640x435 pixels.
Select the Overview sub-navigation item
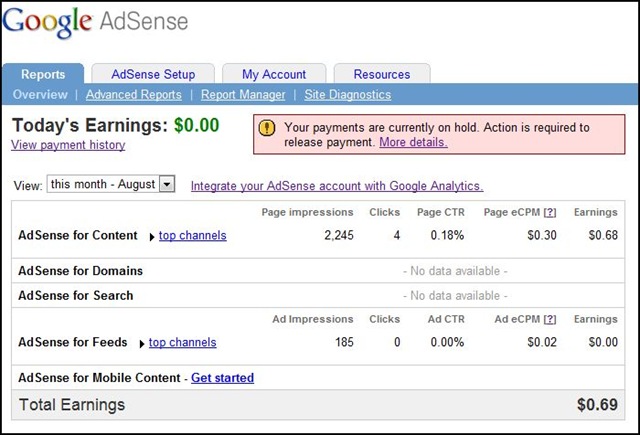click(x=40, y=95)
